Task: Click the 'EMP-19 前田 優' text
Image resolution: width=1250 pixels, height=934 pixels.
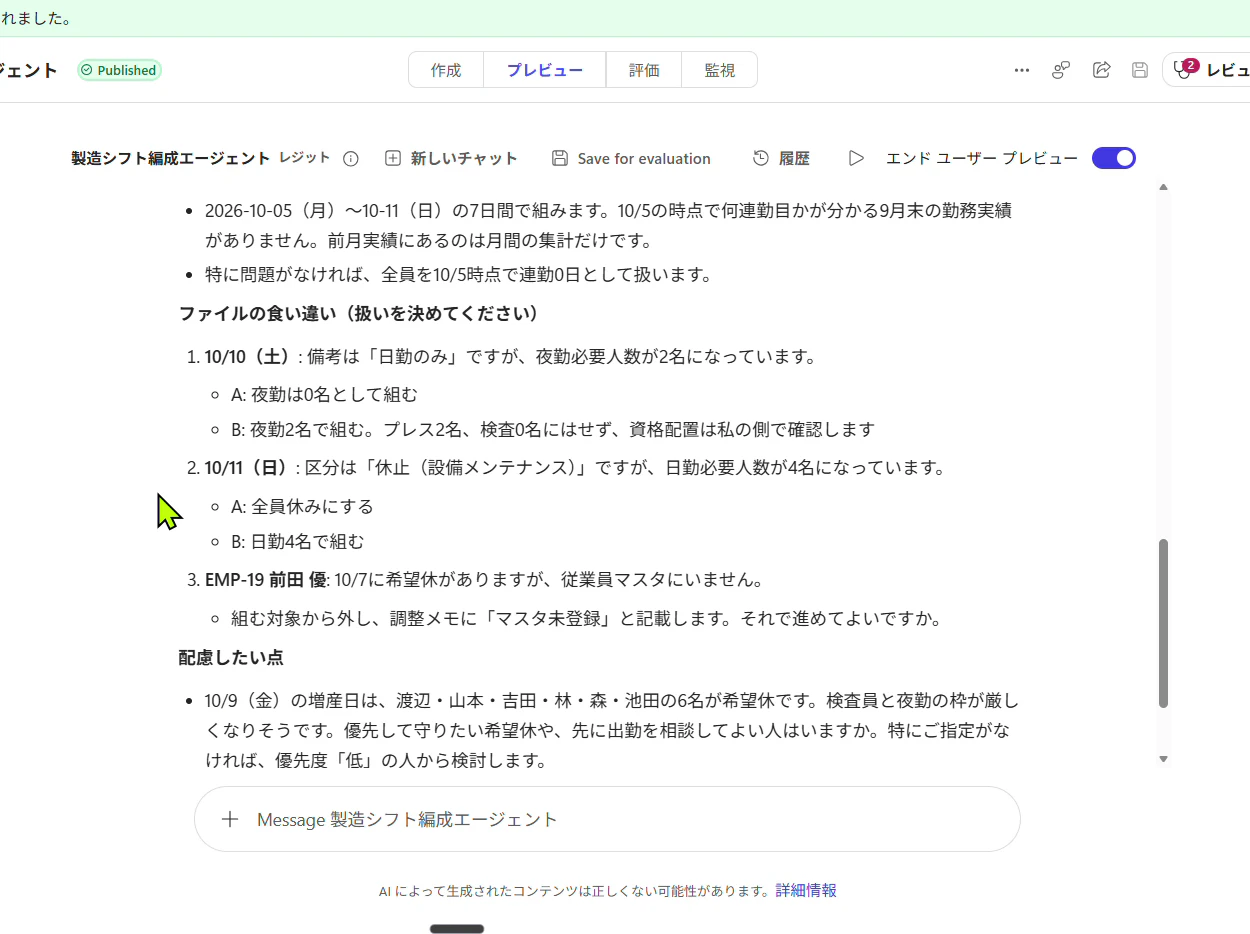Action: (x=266, y=579)
